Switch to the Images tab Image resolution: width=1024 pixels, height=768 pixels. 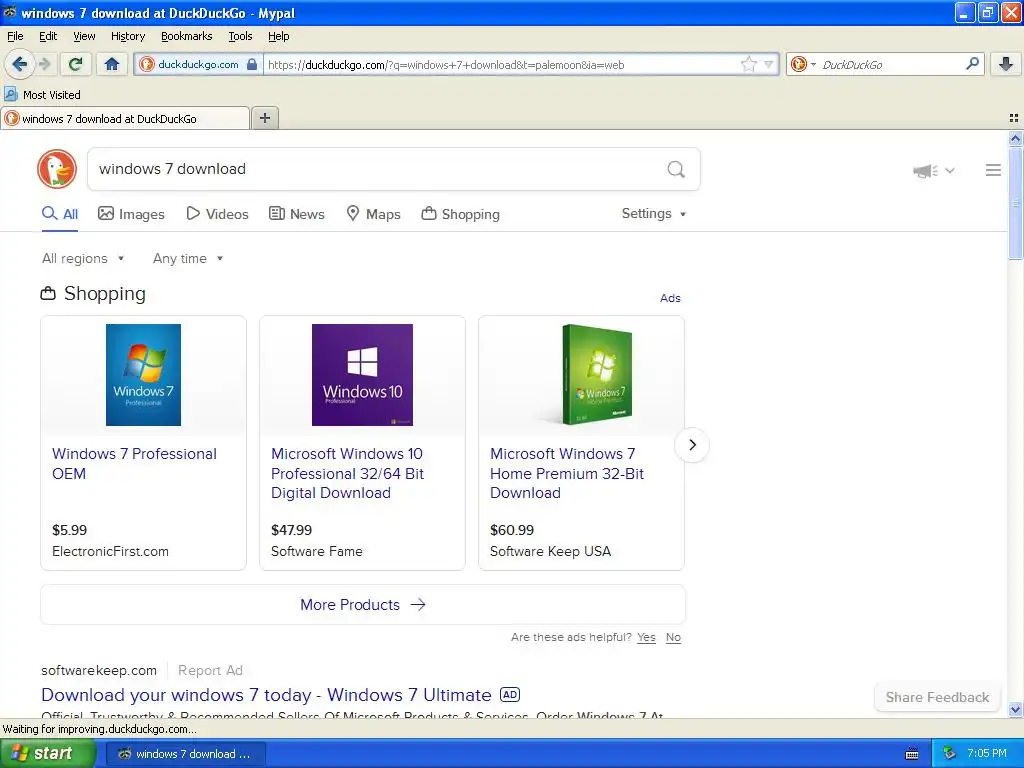click(131, 214)
